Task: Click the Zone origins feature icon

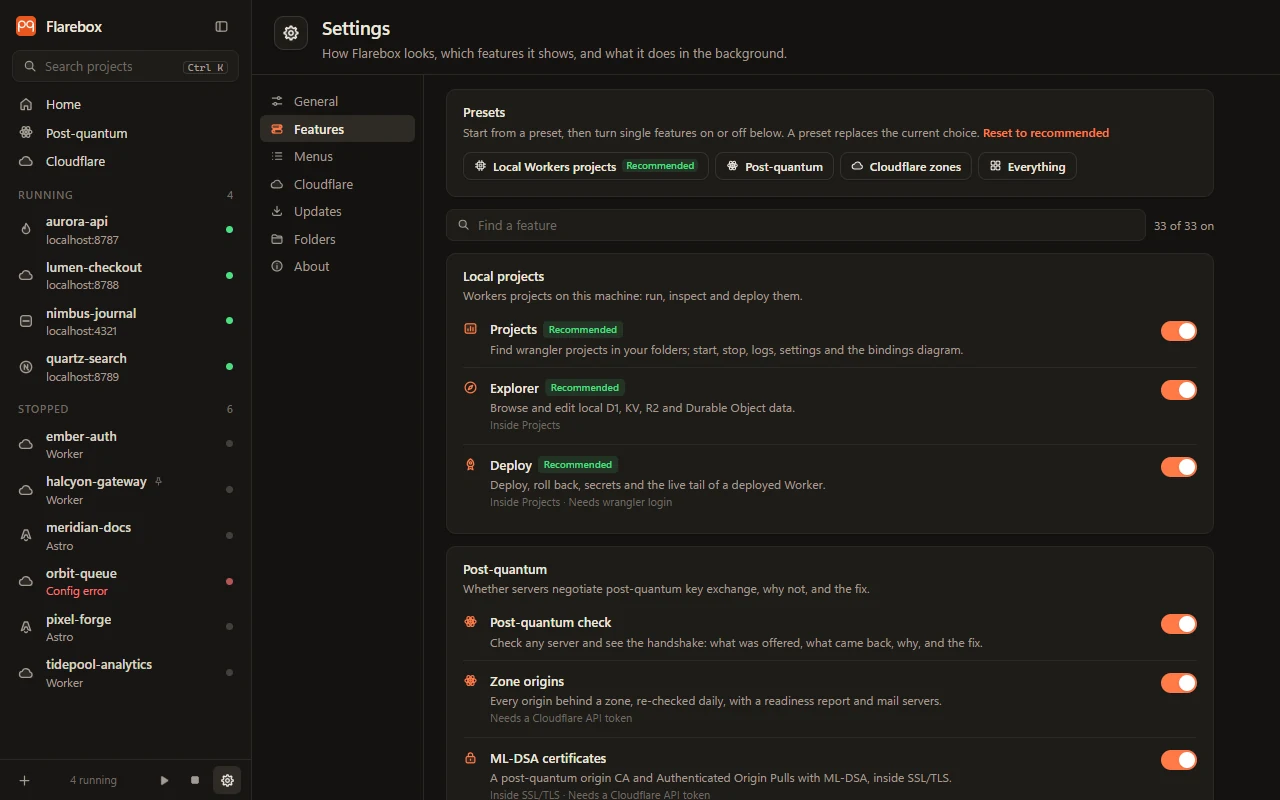Action: tap(470, 681)
